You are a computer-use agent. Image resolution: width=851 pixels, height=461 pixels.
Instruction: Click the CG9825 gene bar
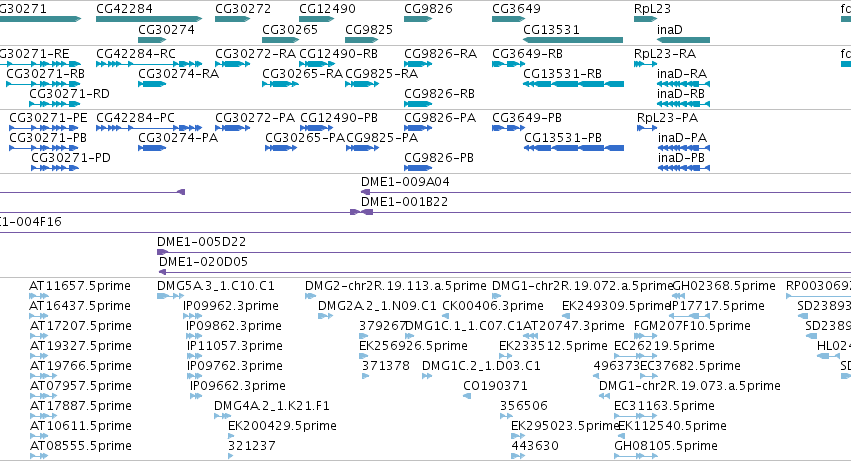pyautogui.click(x=361, y=40)
